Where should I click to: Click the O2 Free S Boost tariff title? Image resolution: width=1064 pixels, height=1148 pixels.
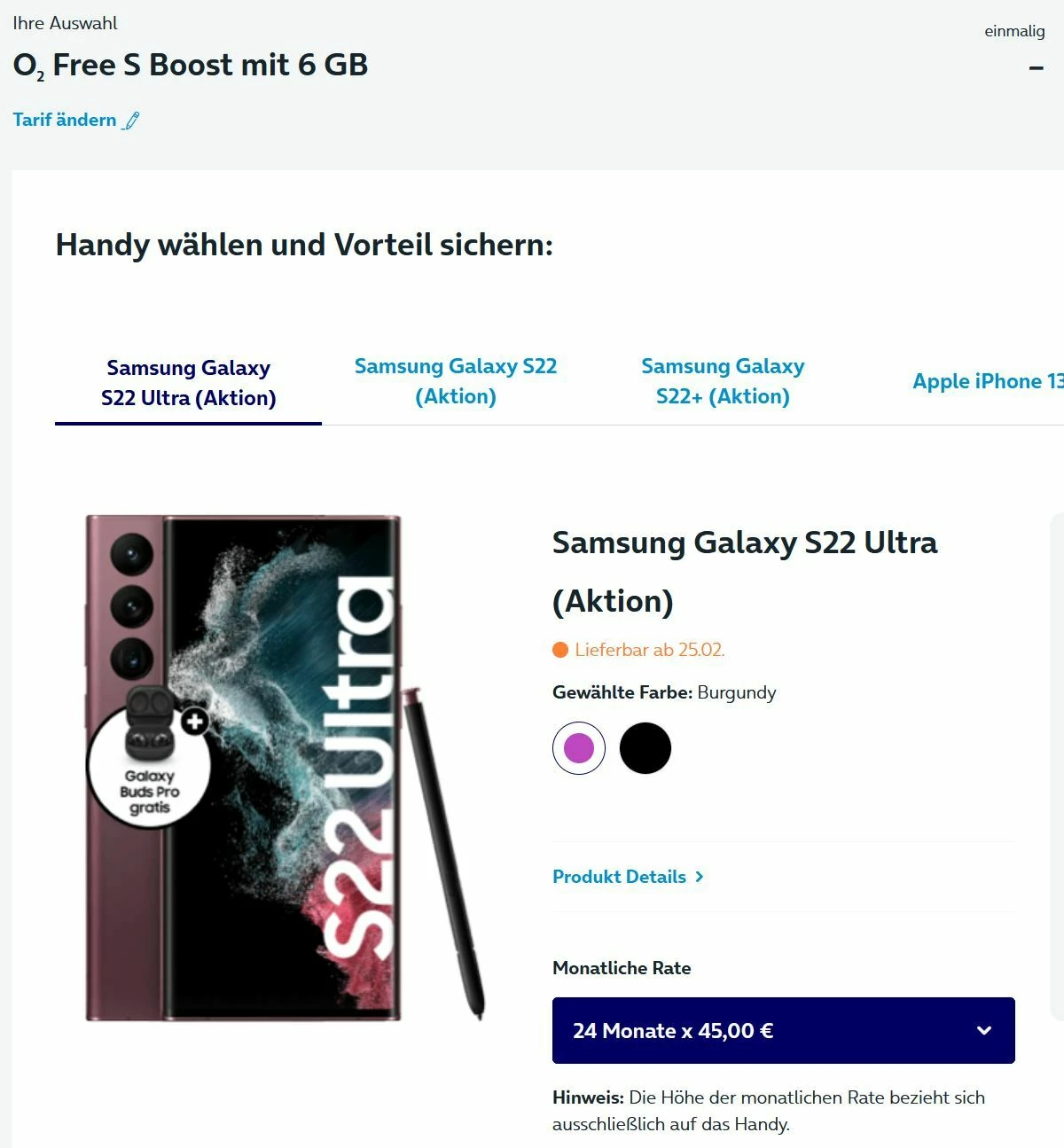click(191, 66)
